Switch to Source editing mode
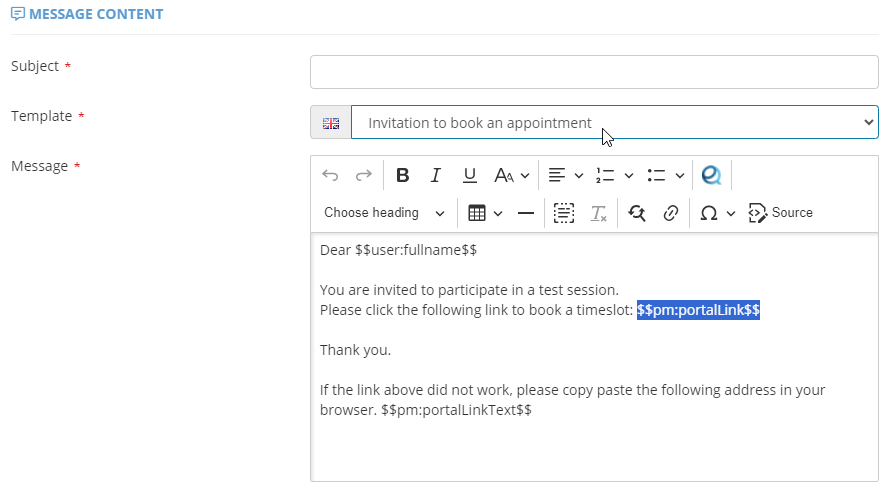Viewport: 888px width, 488px height. coord(781,213)
